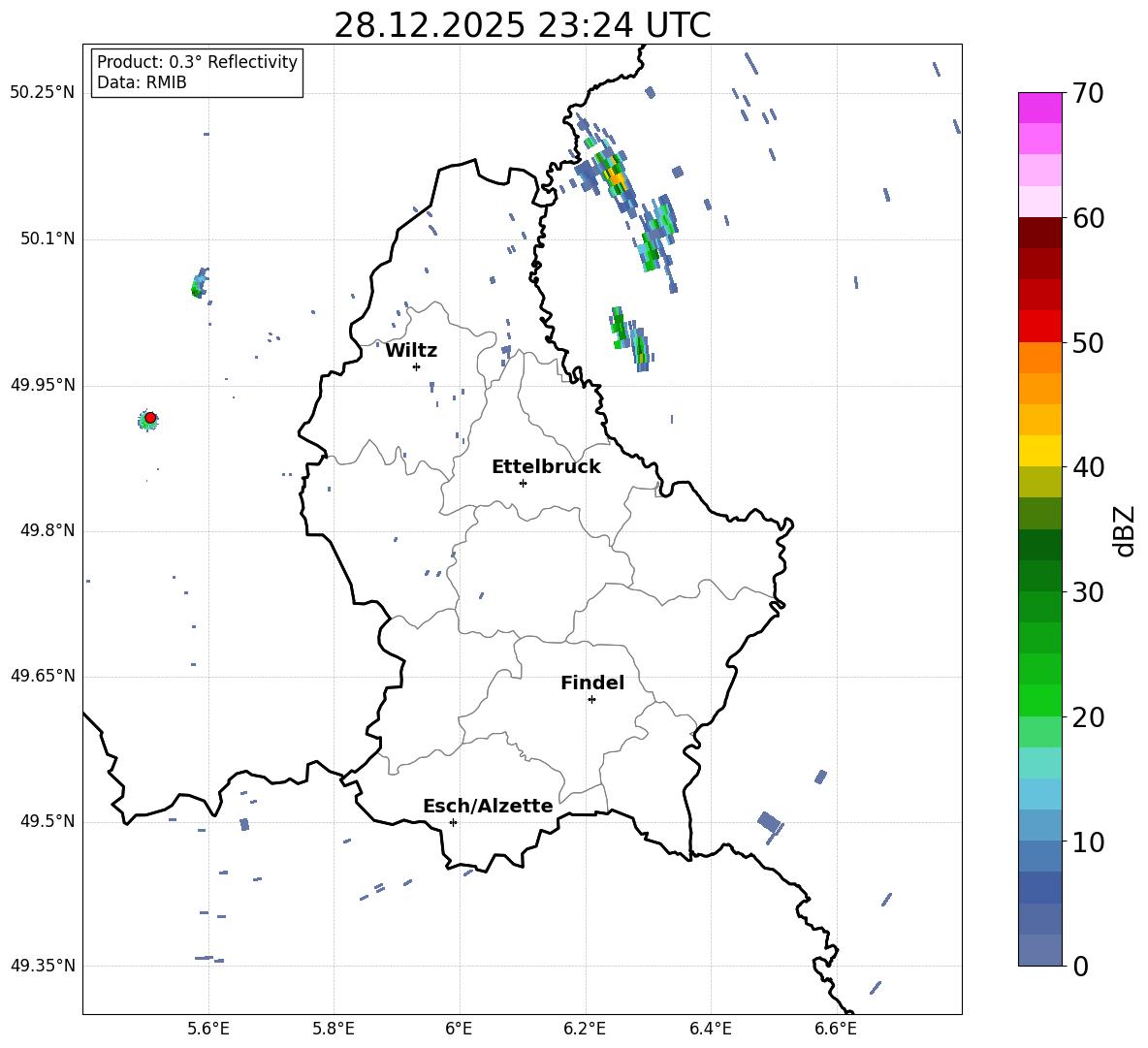The image size is (1148, 1048).
Task: Click the 'Product: 0.3° Reflectivity' text
Action: tap(197, 61)
